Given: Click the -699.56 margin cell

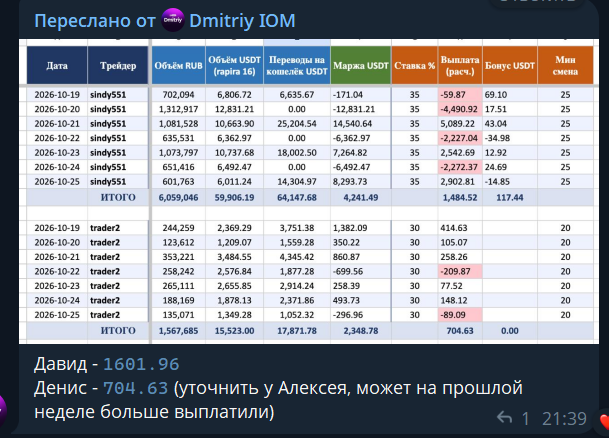Looking at the screenshot, I should click(361, 271).
